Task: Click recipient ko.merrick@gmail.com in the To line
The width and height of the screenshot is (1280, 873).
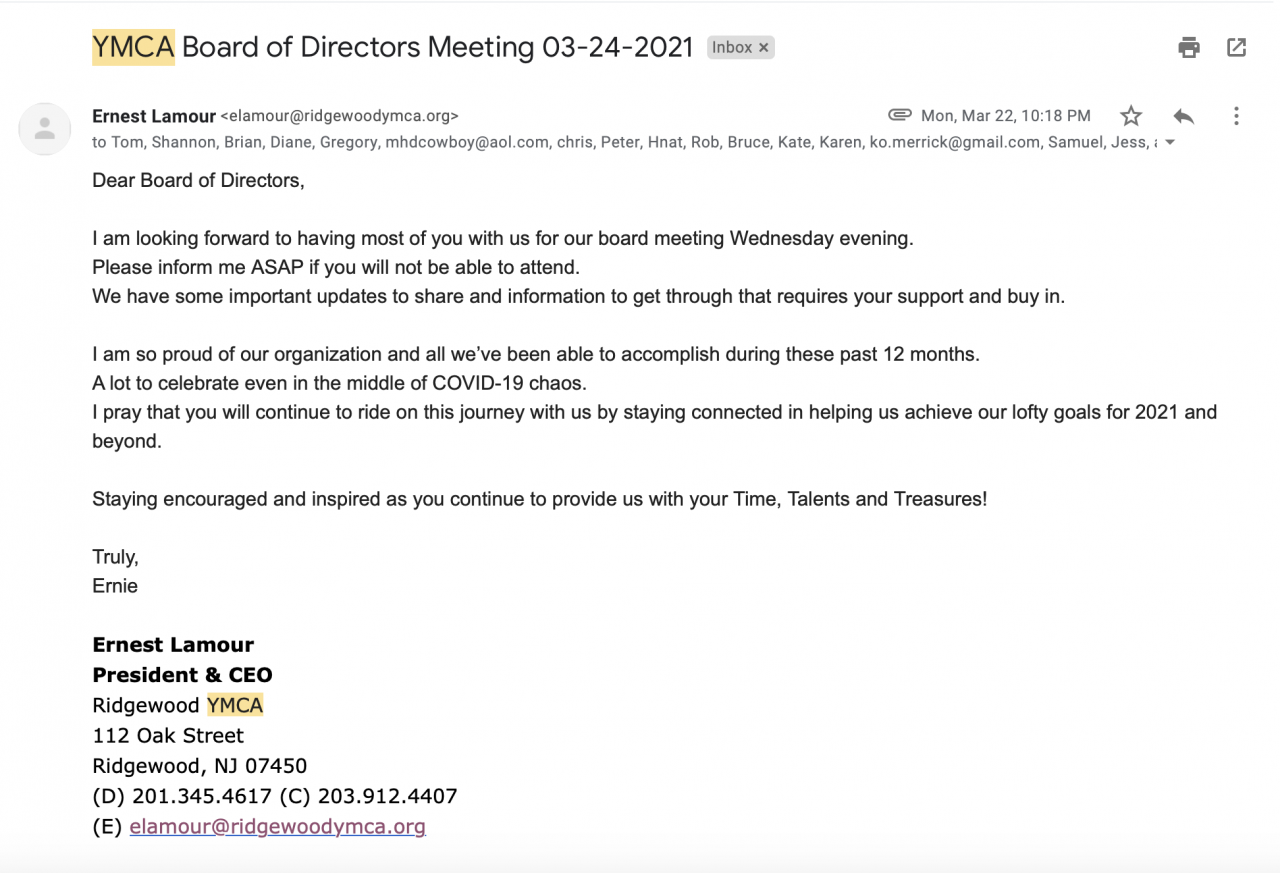Action: pos(955,142)
